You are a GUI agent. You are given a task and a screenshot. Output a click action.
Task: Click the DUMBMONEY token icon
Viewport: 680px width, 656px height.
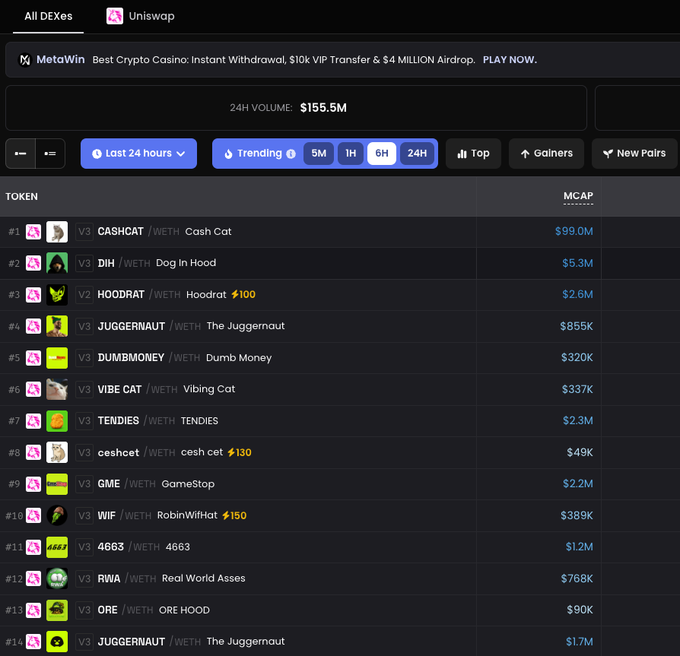point(57,358)
